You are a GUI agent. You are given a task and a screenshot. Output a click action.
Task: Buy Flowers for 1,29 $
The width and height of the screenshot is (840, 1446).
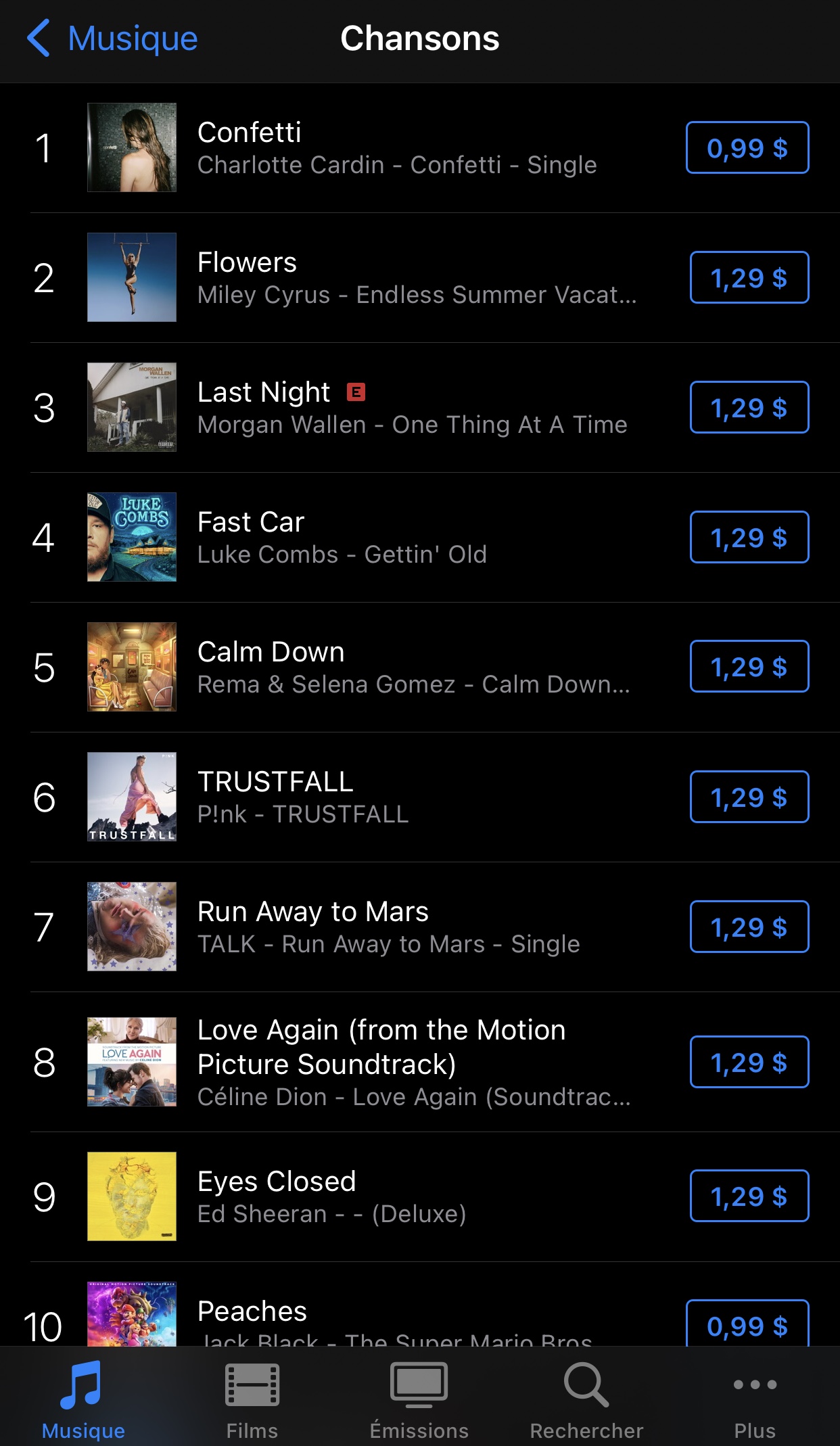point(749,278)
